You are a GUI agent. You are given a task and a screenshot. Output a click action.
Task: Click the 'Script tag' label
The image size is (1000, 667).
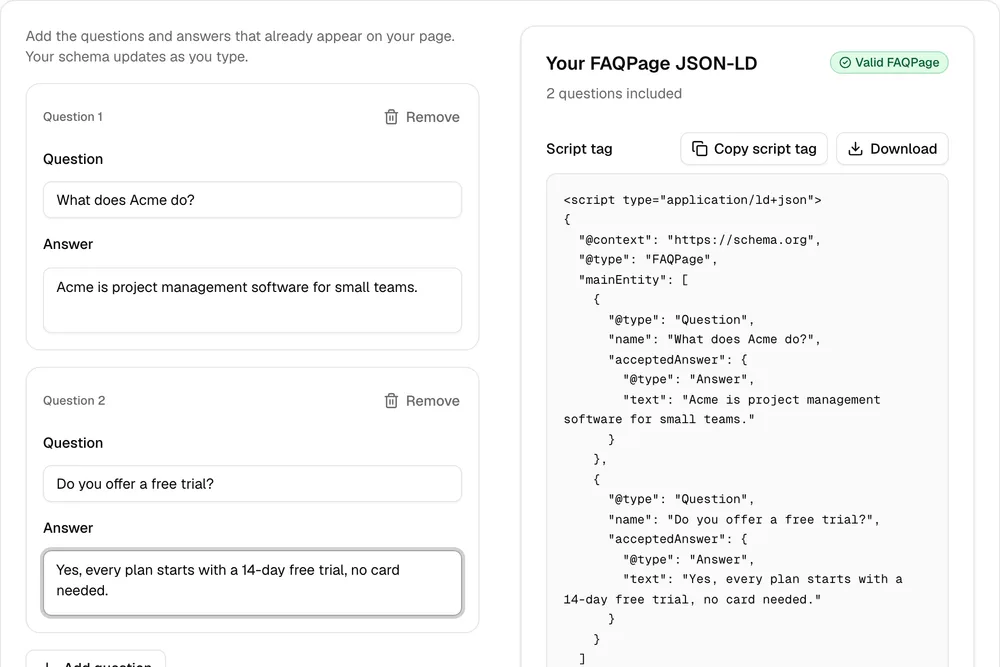coord(579,149)
